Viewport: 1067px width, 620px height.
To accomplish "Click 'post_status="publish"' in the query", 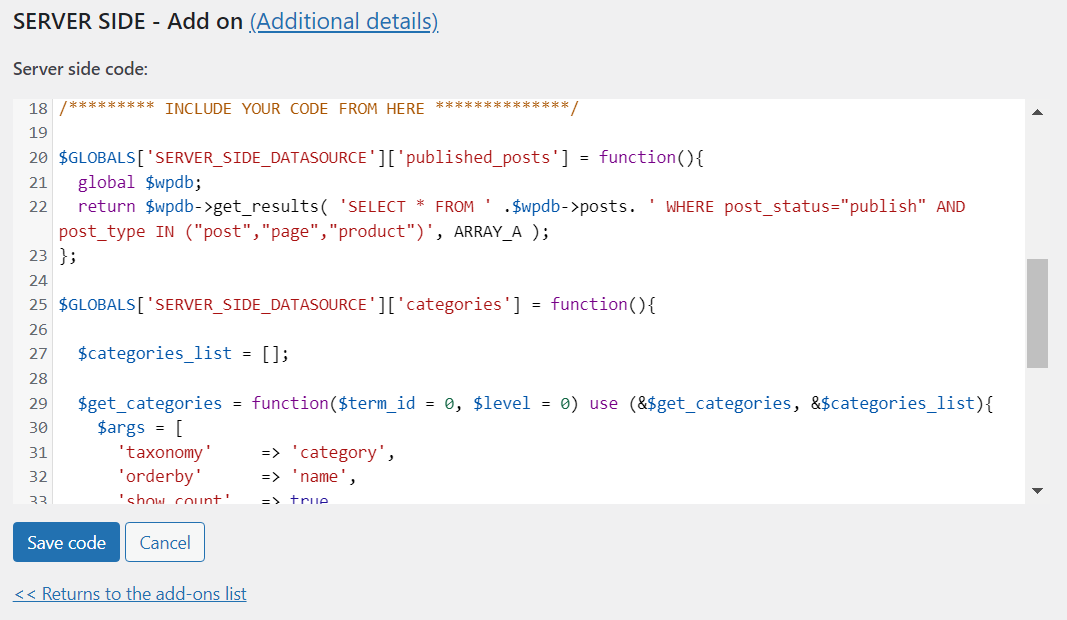I will (x=825, y=206).
